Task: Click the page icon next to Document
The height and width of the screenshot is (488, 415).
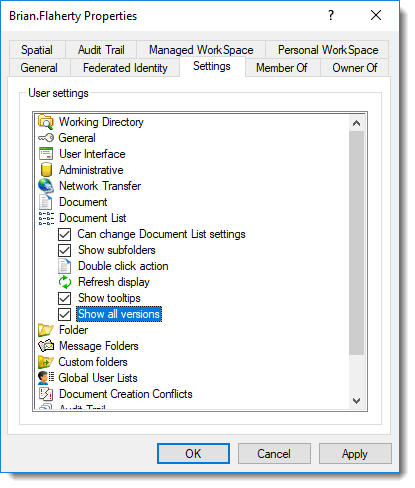Action: coord(45,202)
